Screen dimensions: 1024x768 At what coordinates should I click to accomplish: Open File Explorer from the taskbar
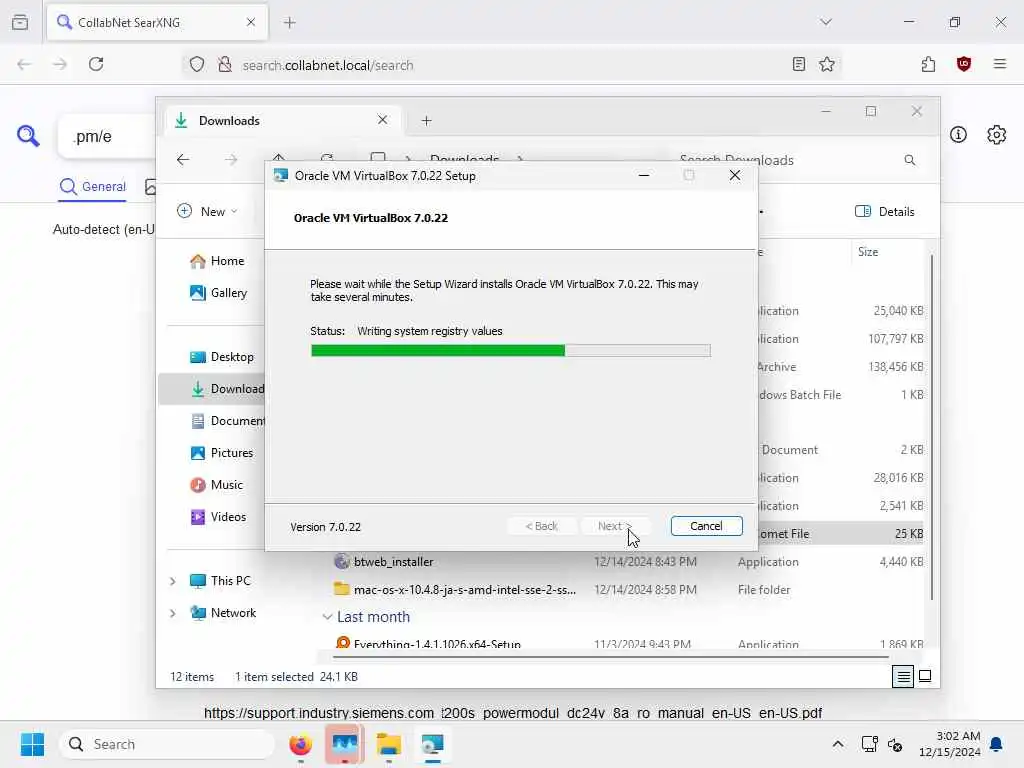(x=389, y=744)
